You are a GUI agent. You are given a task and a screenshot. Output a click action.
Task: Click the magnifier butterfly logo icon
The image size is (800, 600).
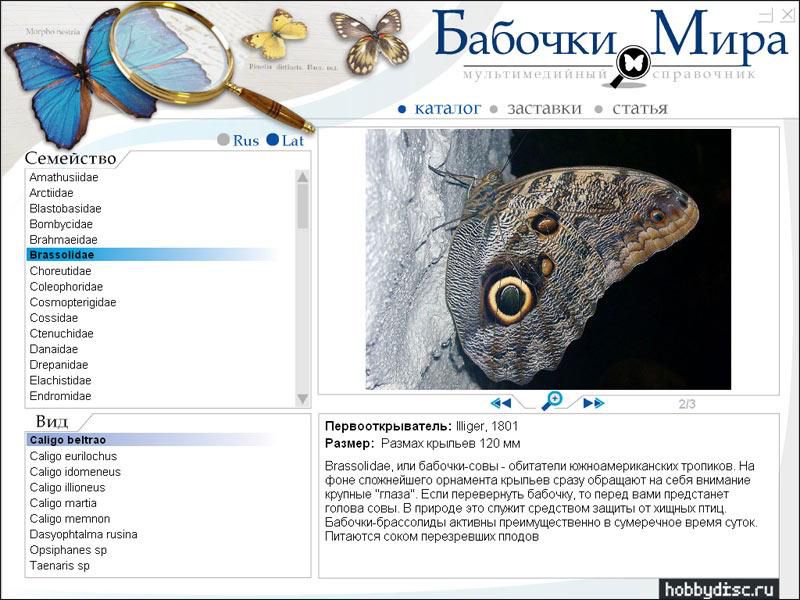(x=631, y=64)
